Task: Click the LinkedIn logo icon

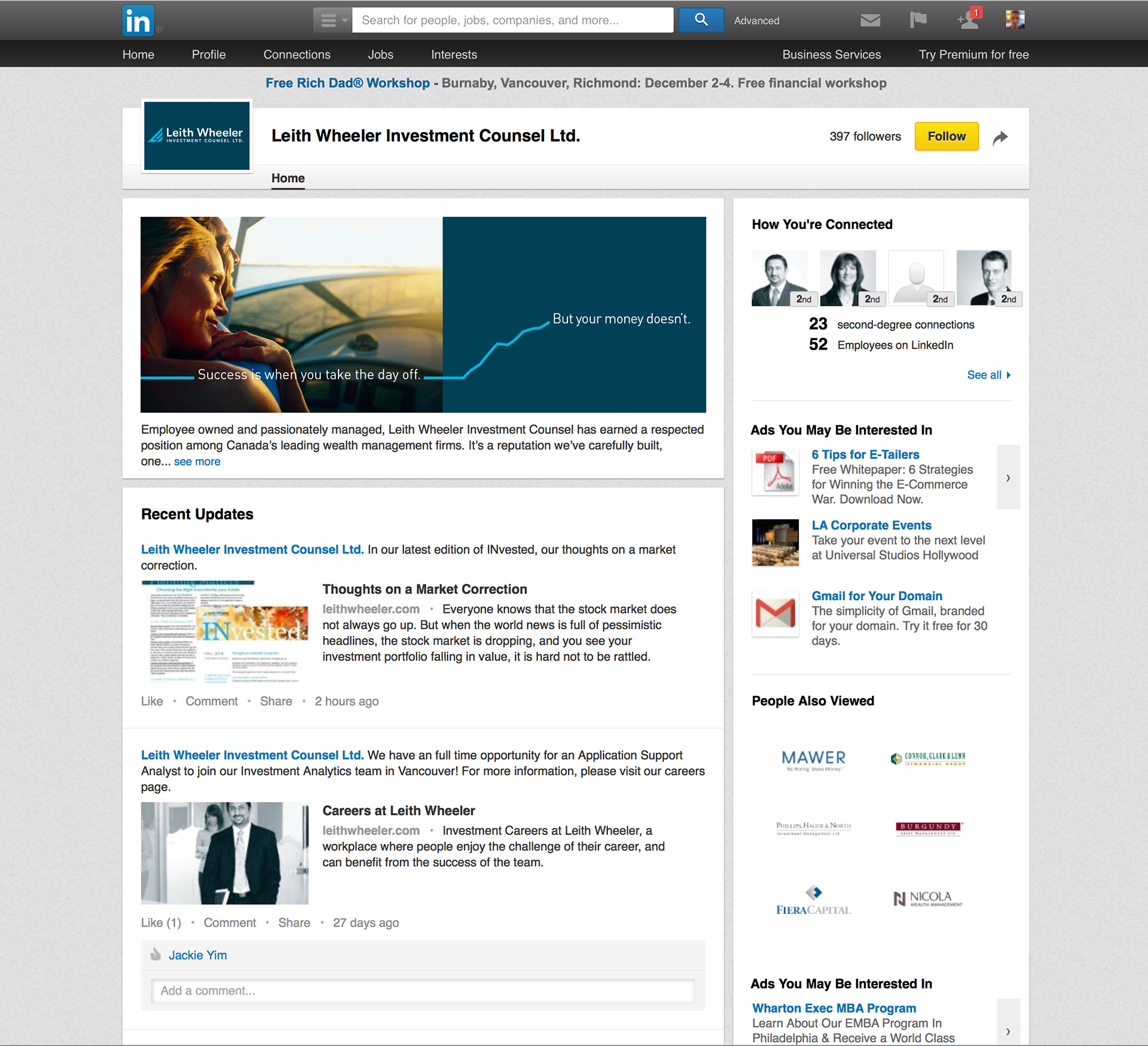Action: (138, 20)
